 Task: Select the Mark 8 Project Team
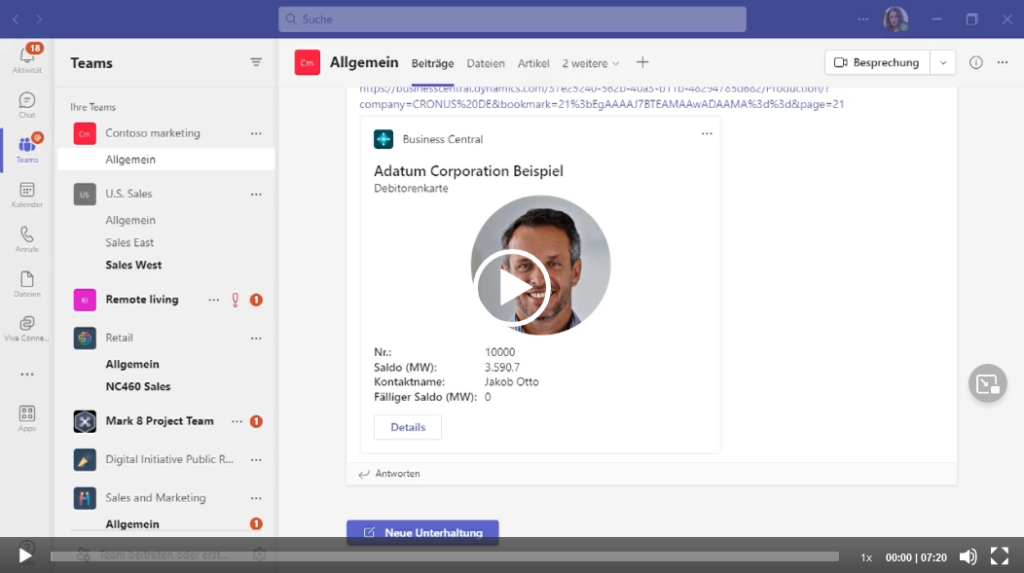click(159, 421)
